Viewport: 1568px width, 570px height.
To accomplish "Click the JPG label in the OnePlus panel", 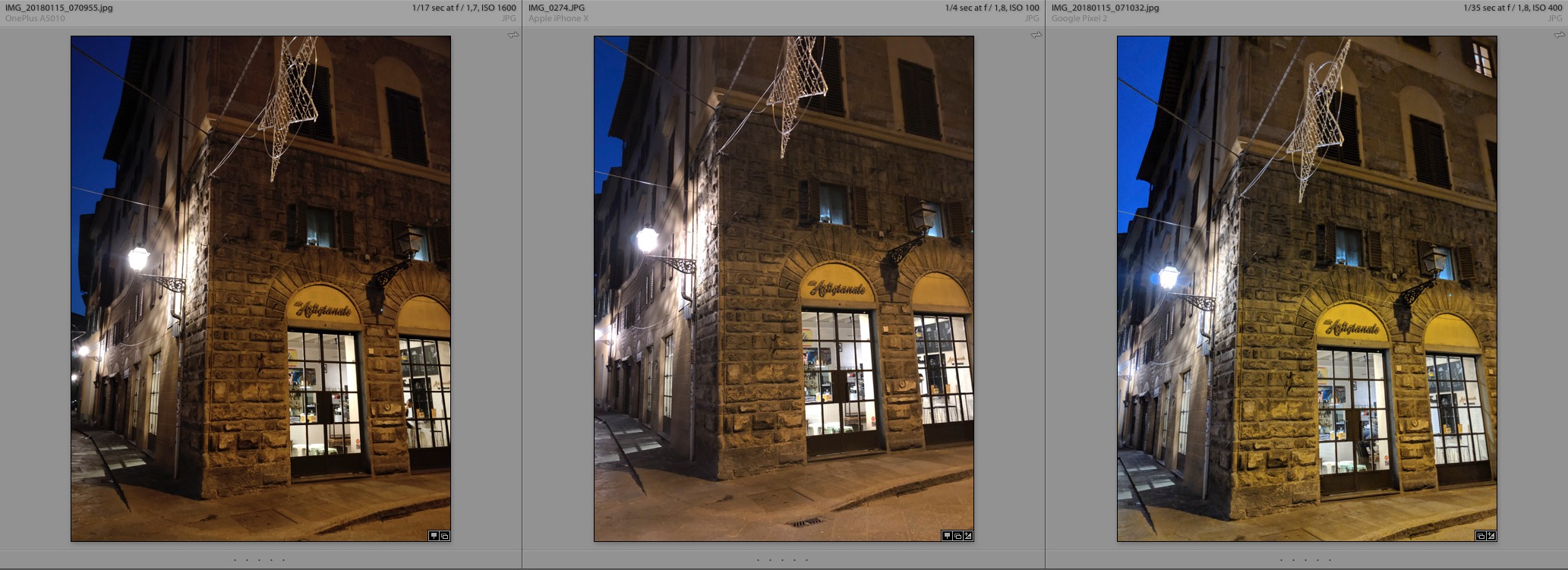I will tap(509, 18).
